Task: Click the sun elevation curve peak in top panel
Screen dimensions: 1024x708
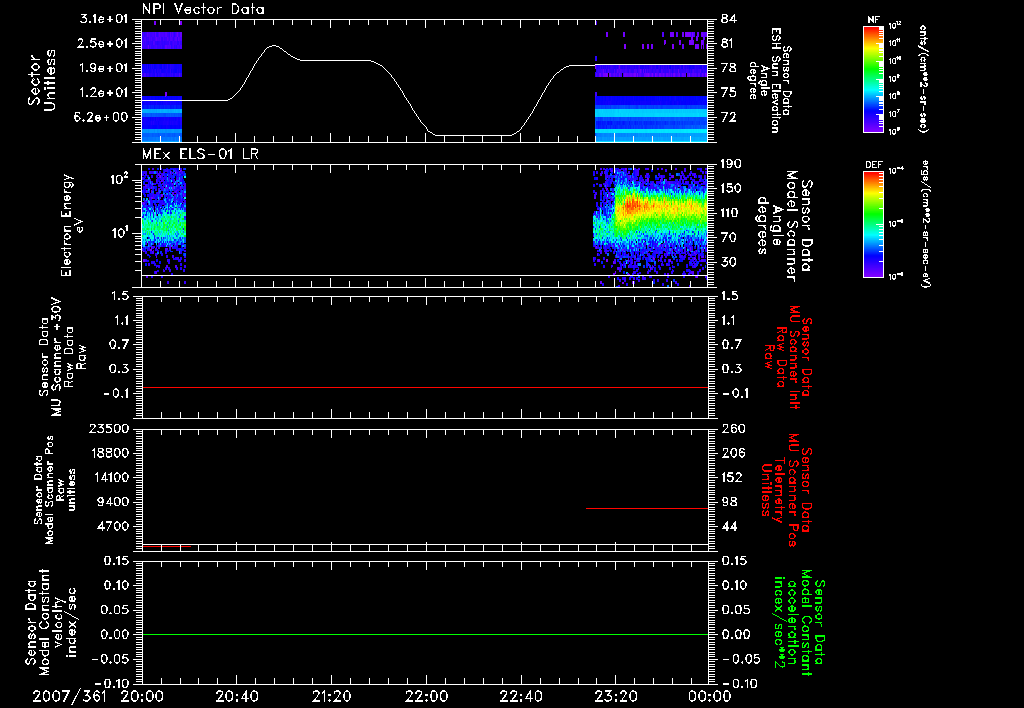Action: tap(274, 46)
